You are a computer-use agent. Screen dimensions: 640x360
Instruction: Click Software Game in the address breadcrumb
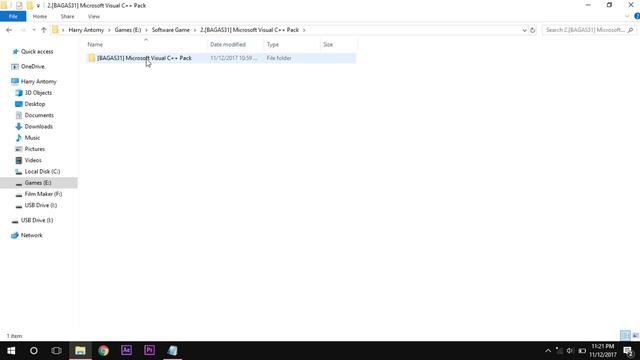[x=171, y=30]
